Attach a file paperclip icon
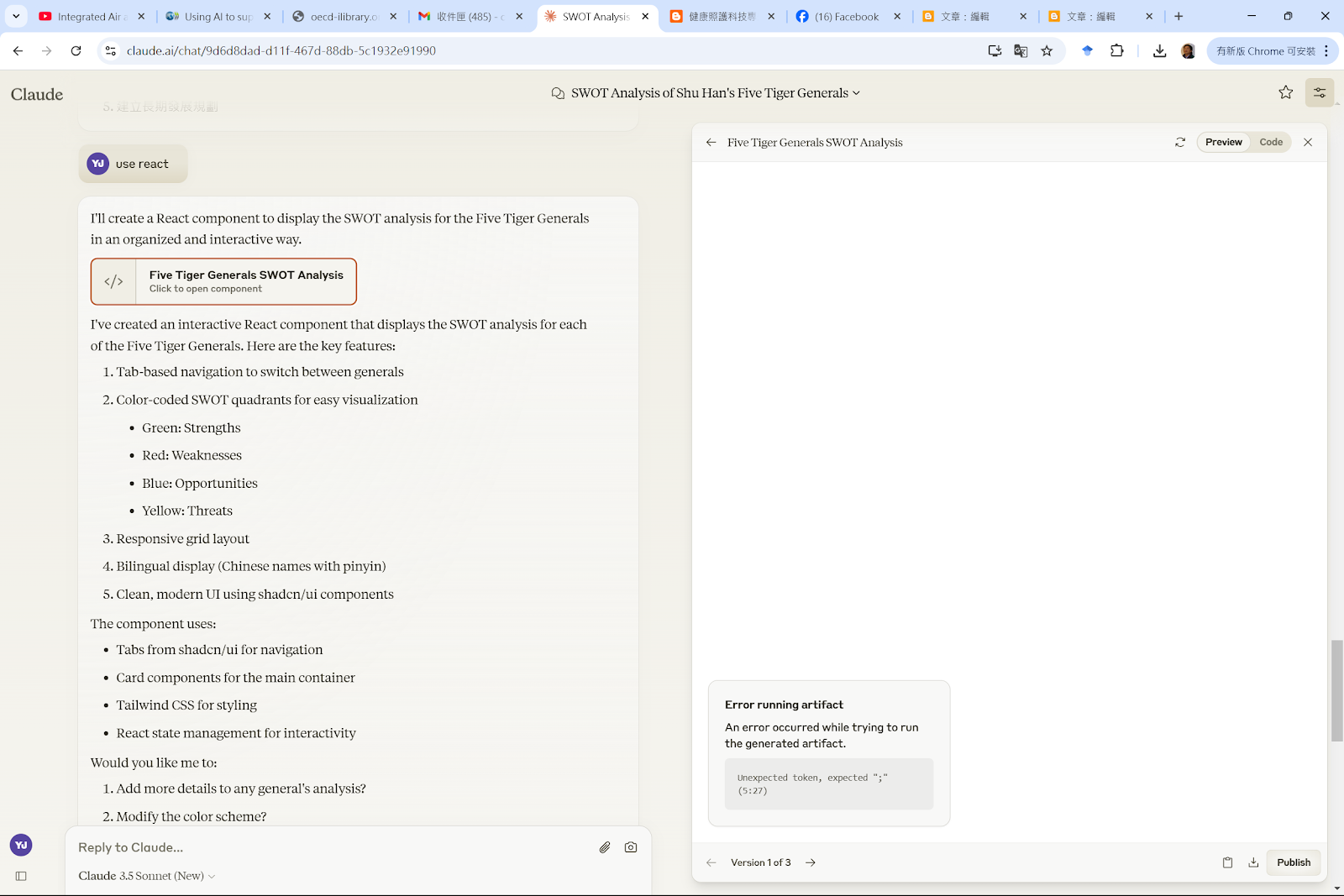The width and height of the screenshot is (1344, 896). (605, 847)
